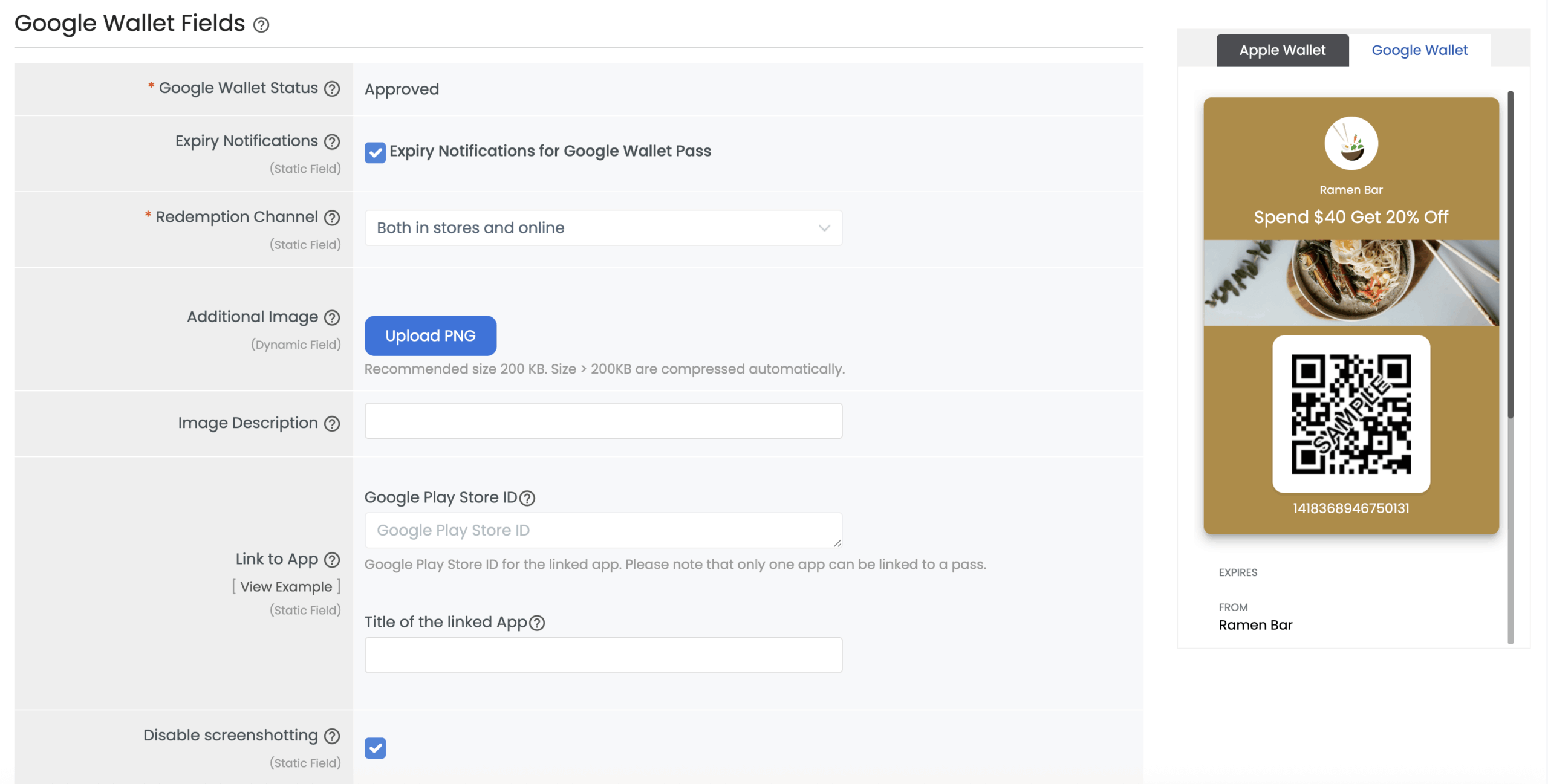Click the Disable screenshotting help icon
The height and width of the screenshot is (784, 1548).
tap(331, 736)
